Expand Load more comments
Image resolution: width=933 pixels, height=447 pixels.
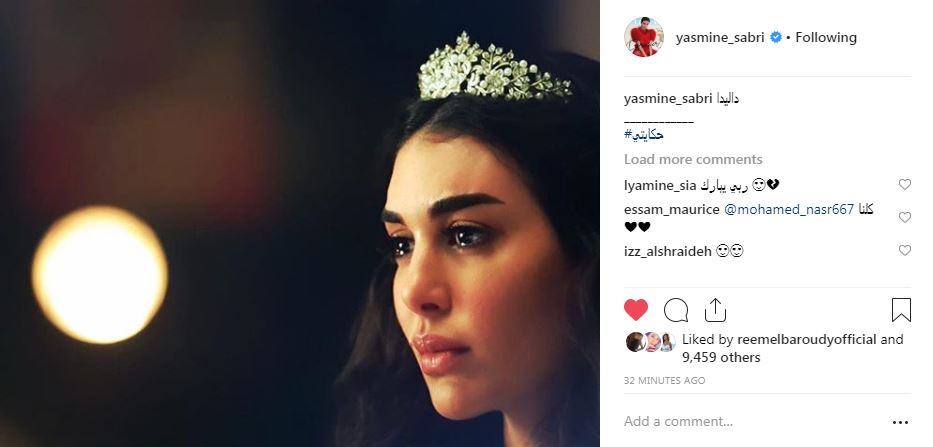(693, 160)
